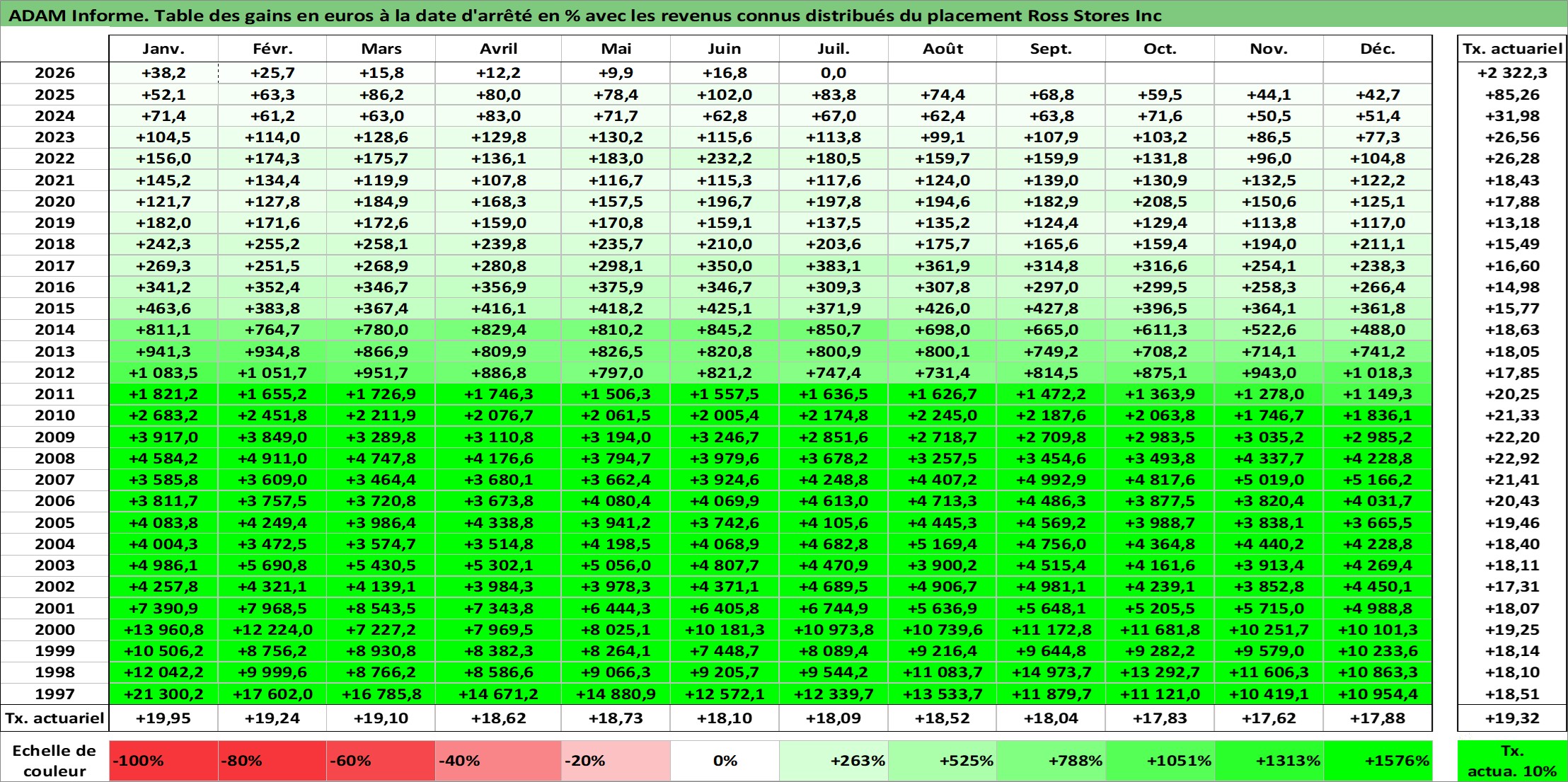
Task: Select the August 2010 value '+2 245,0'
Action: point(942,415)
